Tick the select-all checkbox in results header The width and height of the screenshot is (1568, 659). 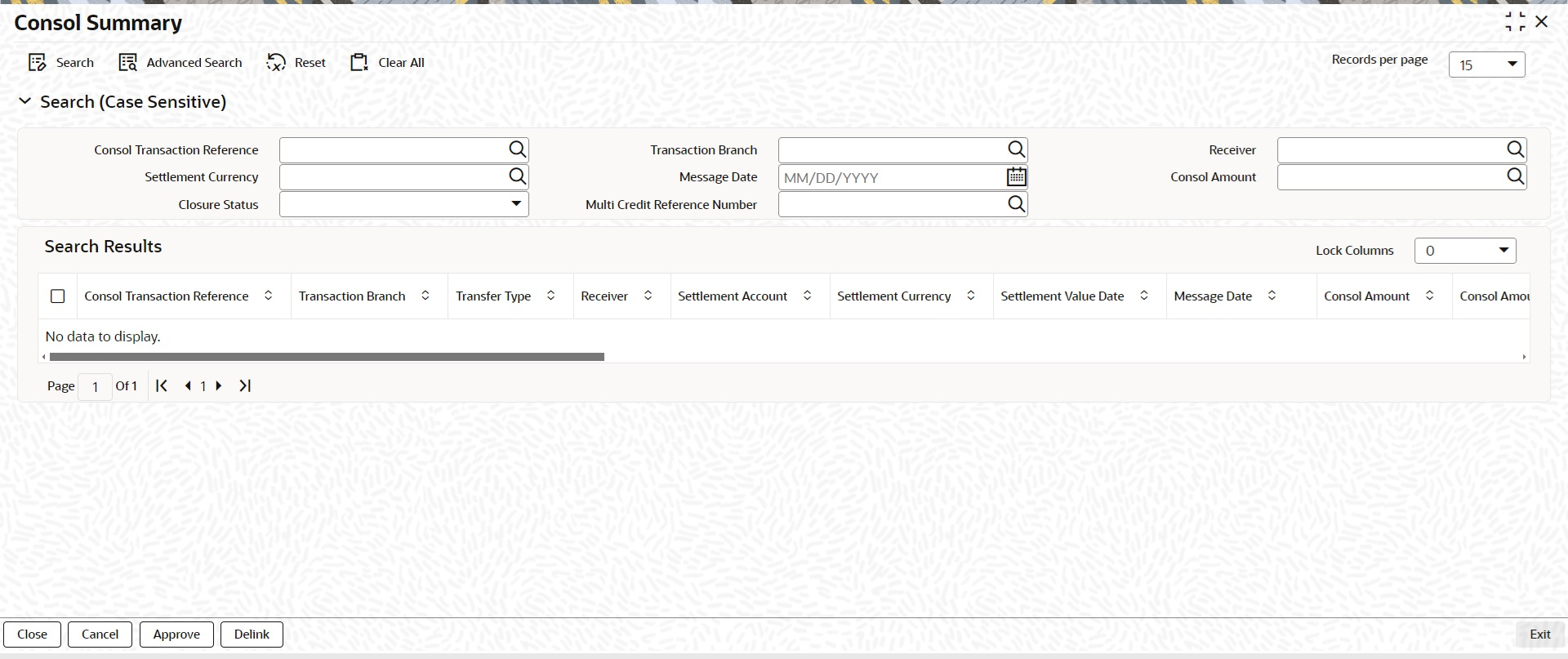click(x=58, y=296)
